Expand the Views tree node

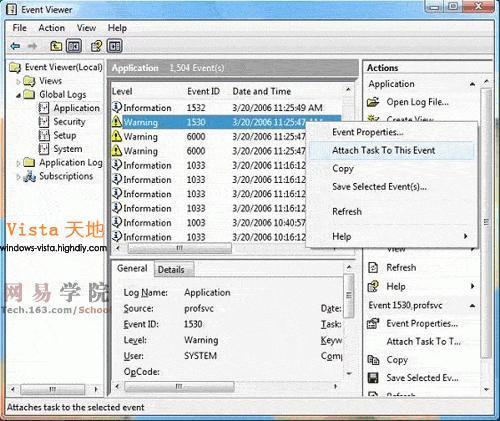[19, 81]
